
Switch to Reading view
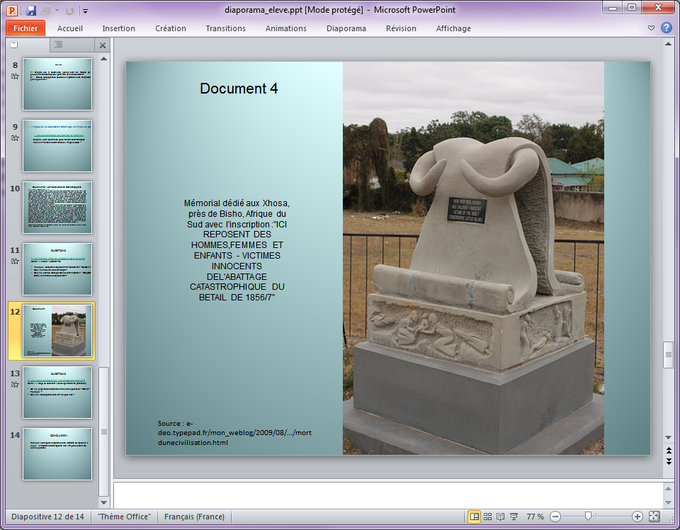tap(500, 517)
